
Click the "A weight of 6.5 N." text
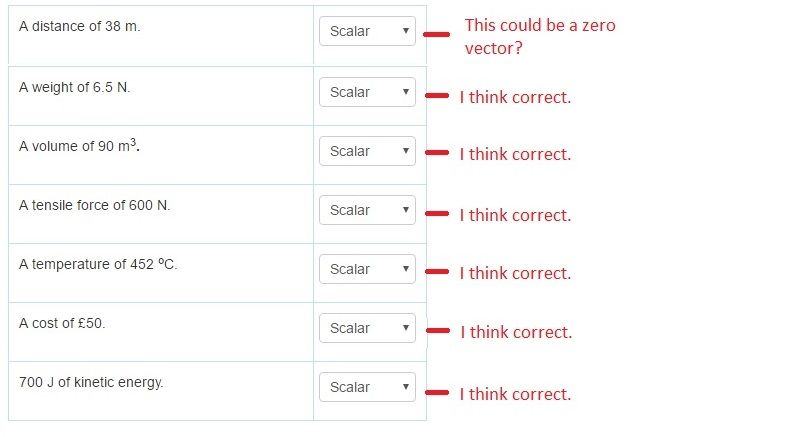pos(75,87)
